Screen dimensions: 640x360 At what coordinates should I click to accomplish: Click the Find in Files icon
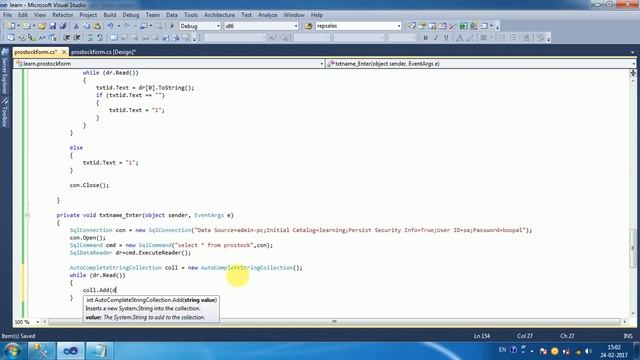pyautogui.click(x=308, y=26)
